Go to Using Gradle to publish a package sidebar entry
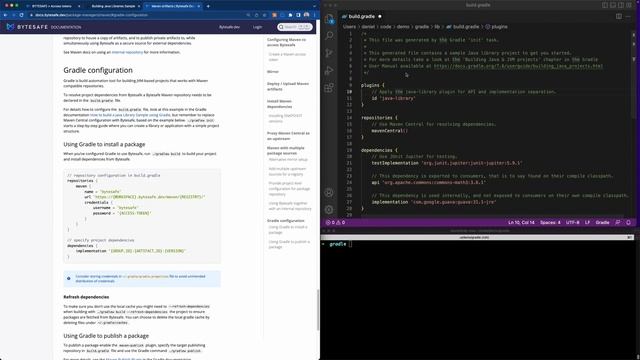Screen dimensions: 640x360 (289, 244)
